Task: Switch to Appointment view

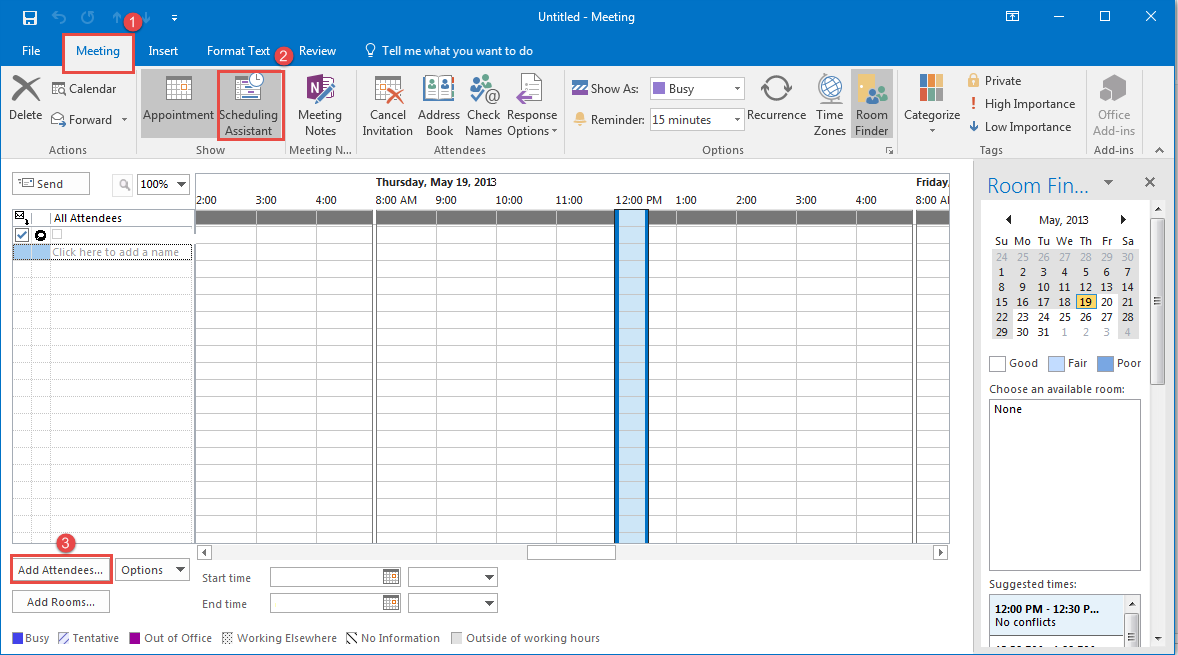Action: click(178, 104)
